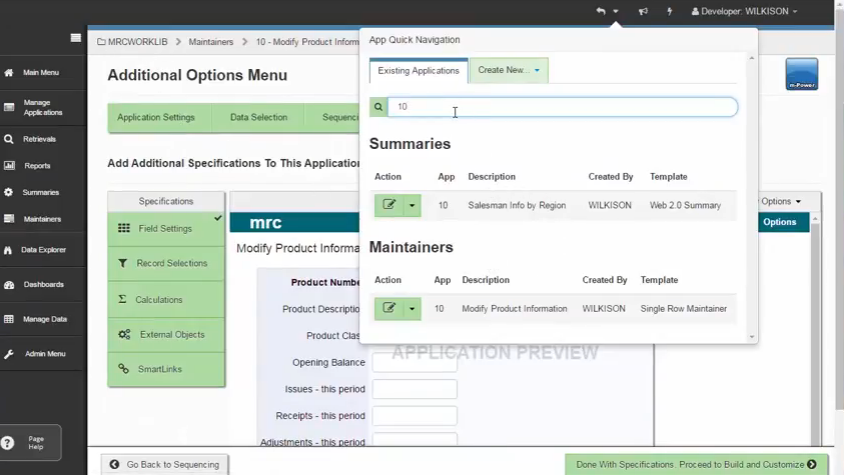
Task: Open Data Explorer in sidebar
Action: [43, 250]
